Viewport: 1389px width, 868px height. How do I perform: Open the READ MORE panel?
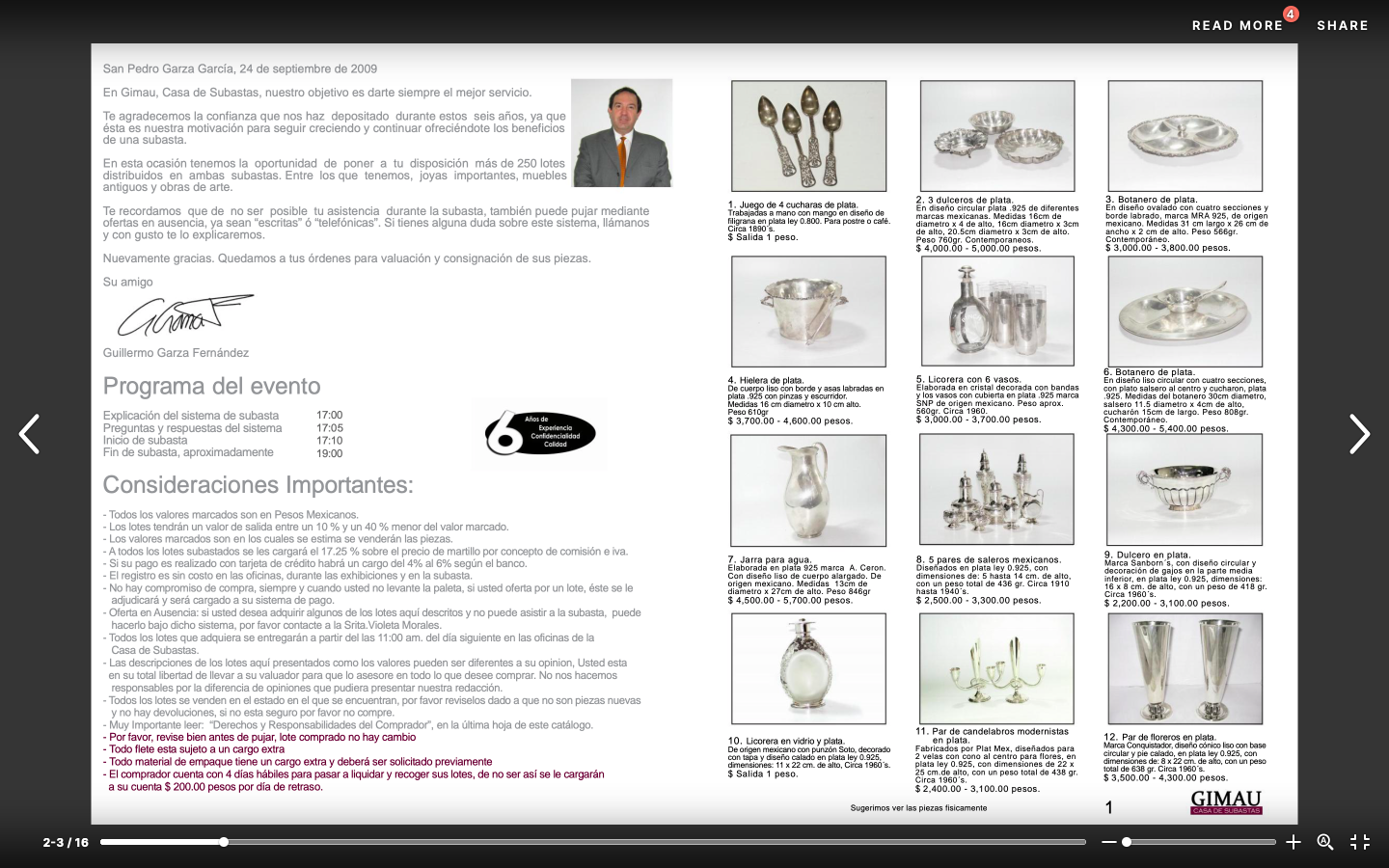pyautogui.click(x=1239, y=26)
